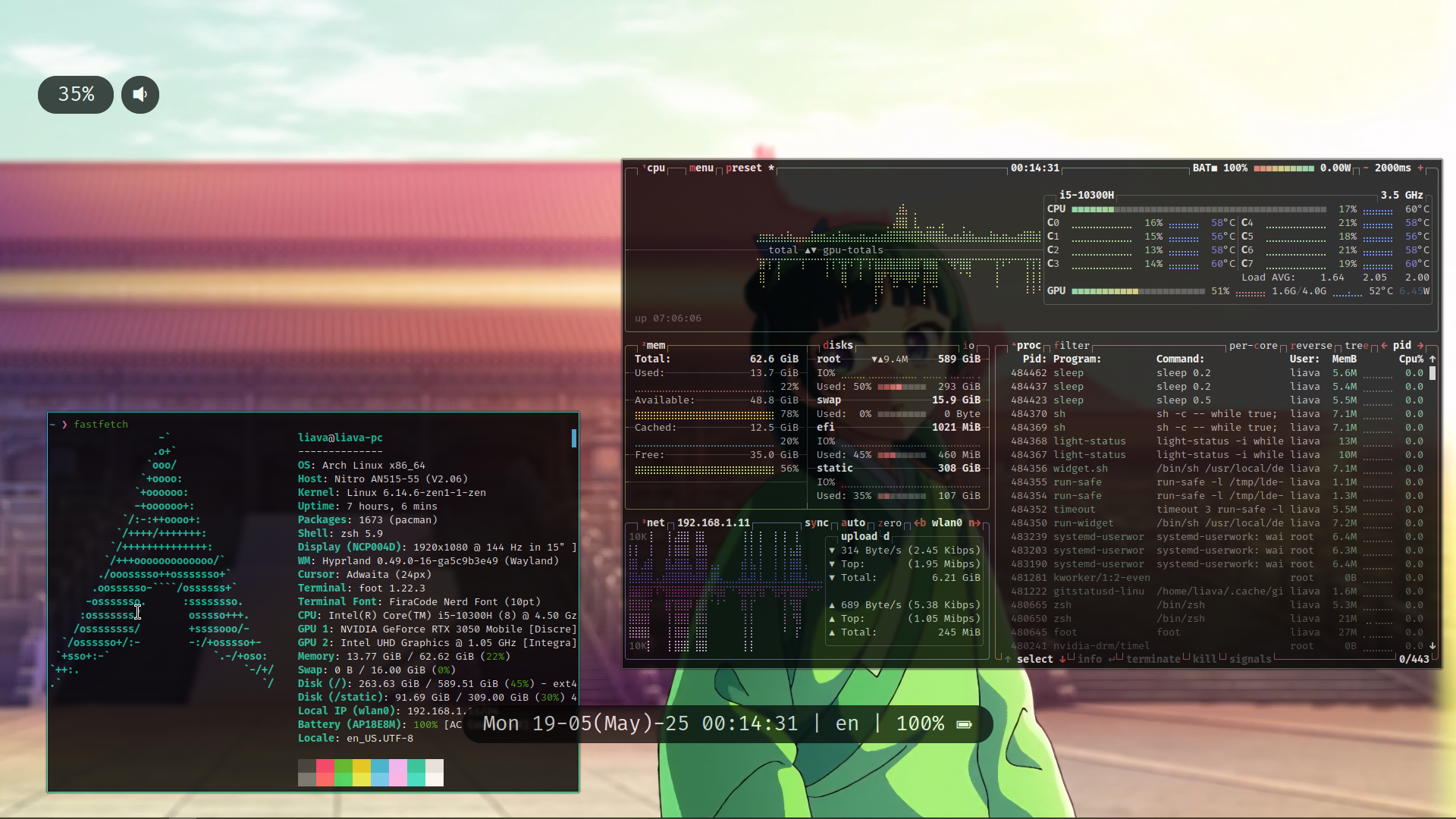
Task: Toggle process tree view
Action: pyautogui.click(x=1357, y=345)
